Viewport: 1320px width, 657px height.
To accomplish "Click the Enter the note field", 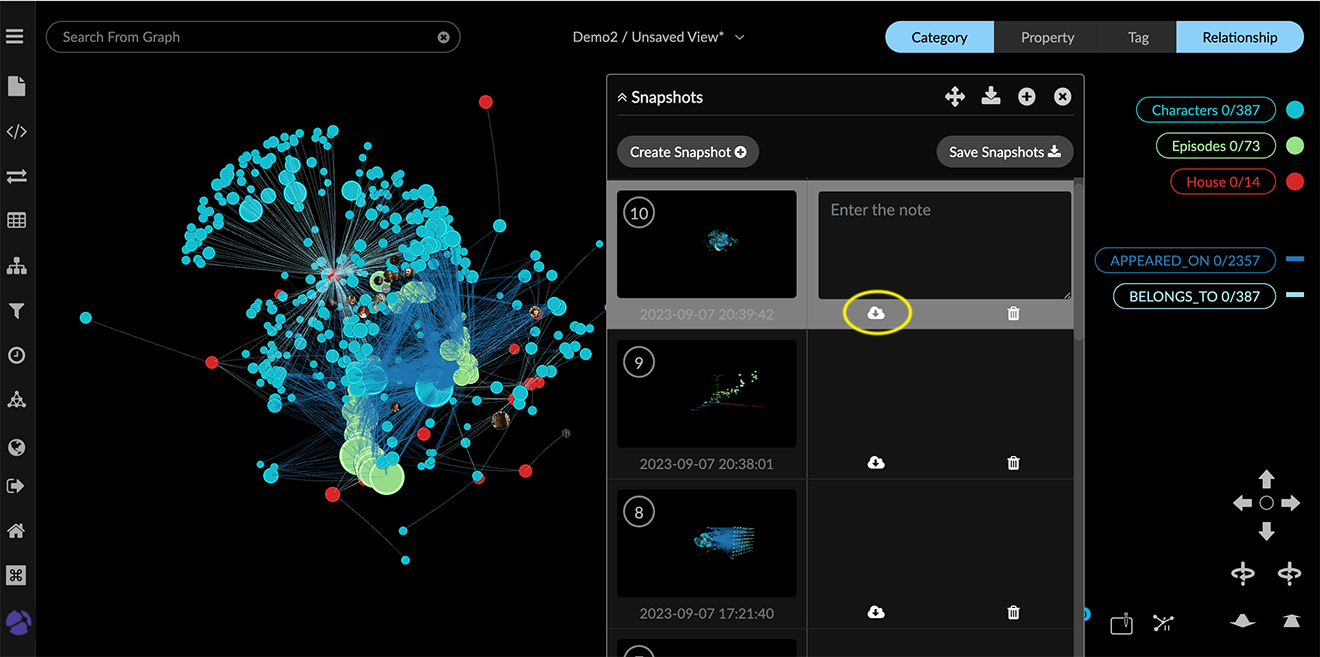I will click(x=944, y=245).
